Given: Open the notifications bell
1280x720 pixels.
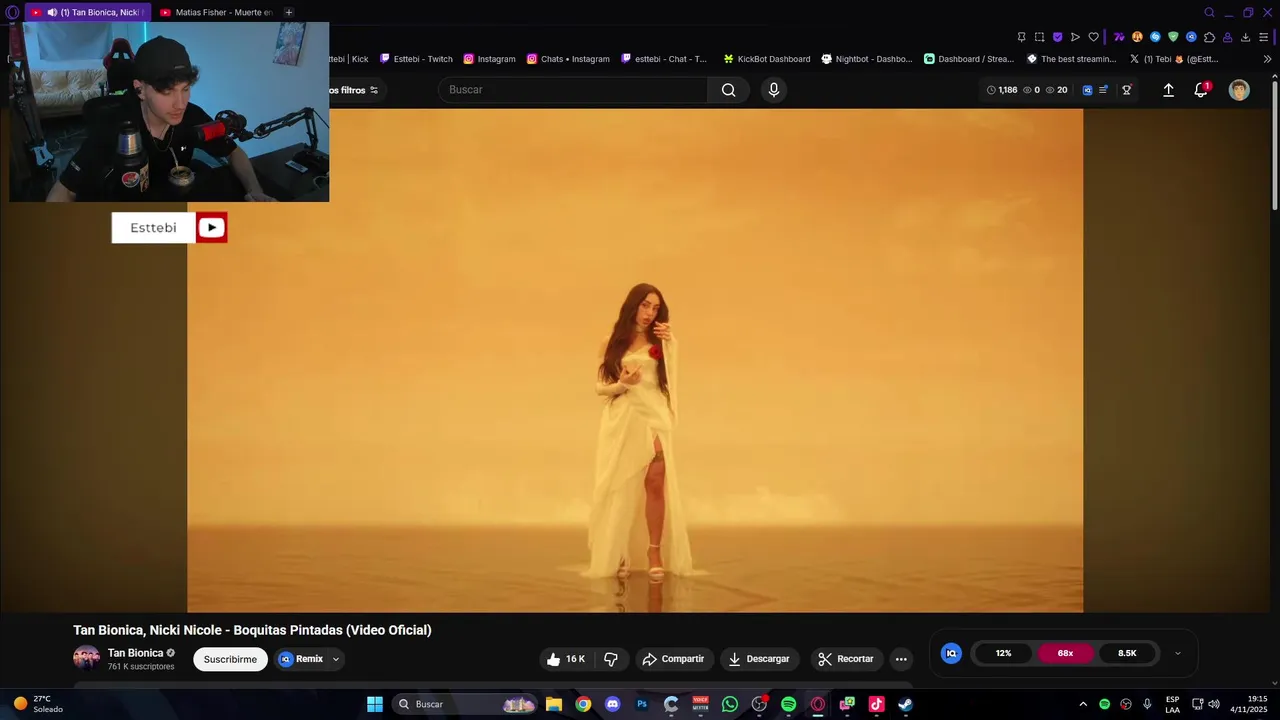Looking at the screenshot, I should [1202, 90].
